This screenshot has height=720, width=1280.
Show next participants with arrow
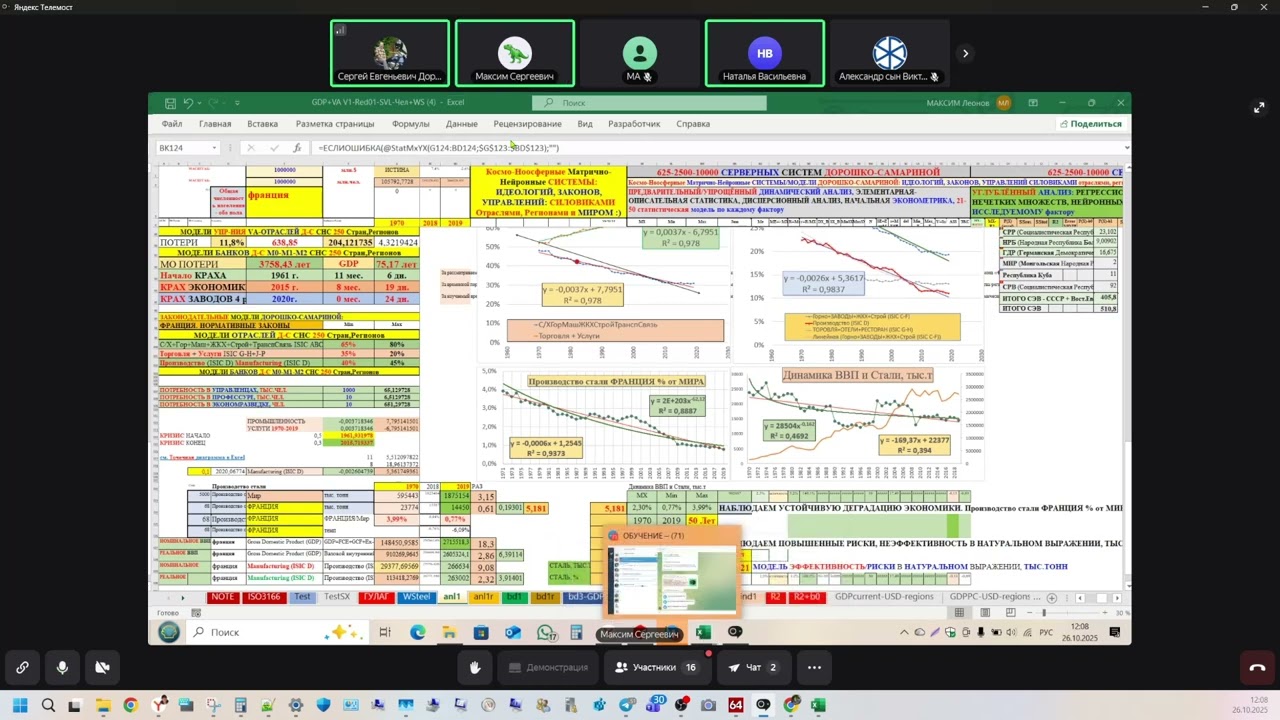(965, 54)
